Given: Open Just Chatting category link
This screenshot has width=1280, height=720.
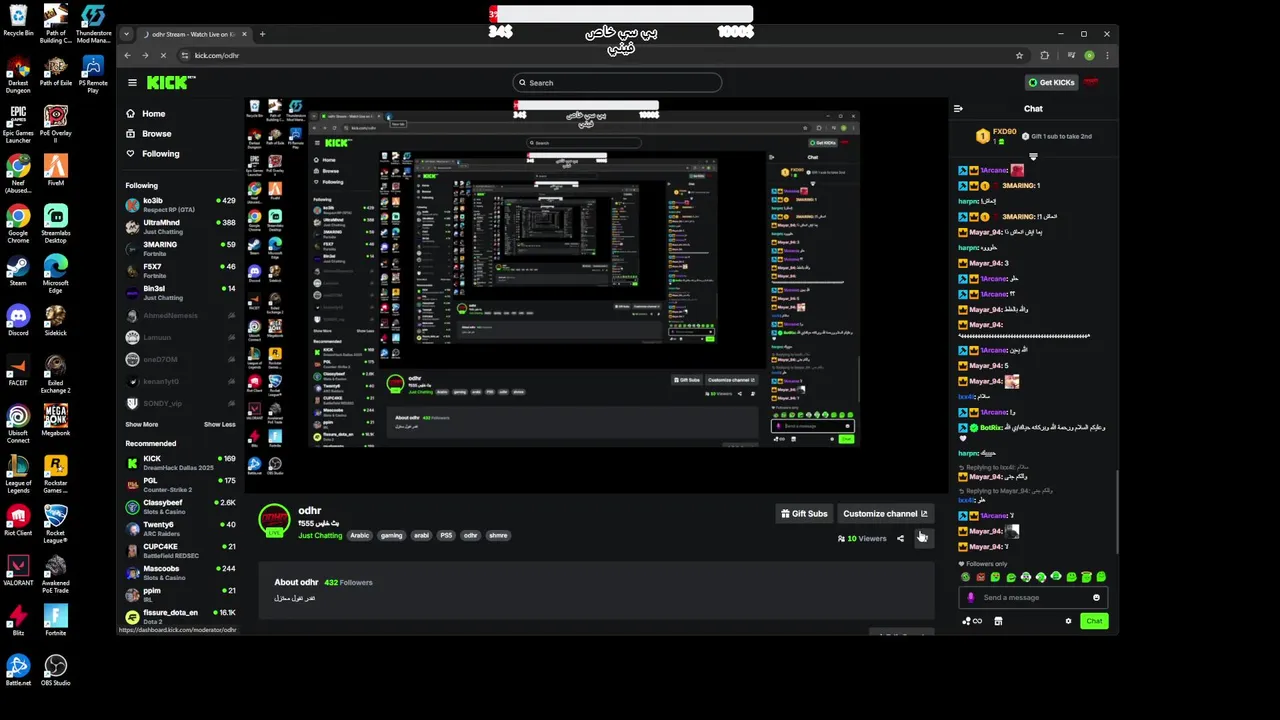Looking at the screenshot, I should (320, 535).
